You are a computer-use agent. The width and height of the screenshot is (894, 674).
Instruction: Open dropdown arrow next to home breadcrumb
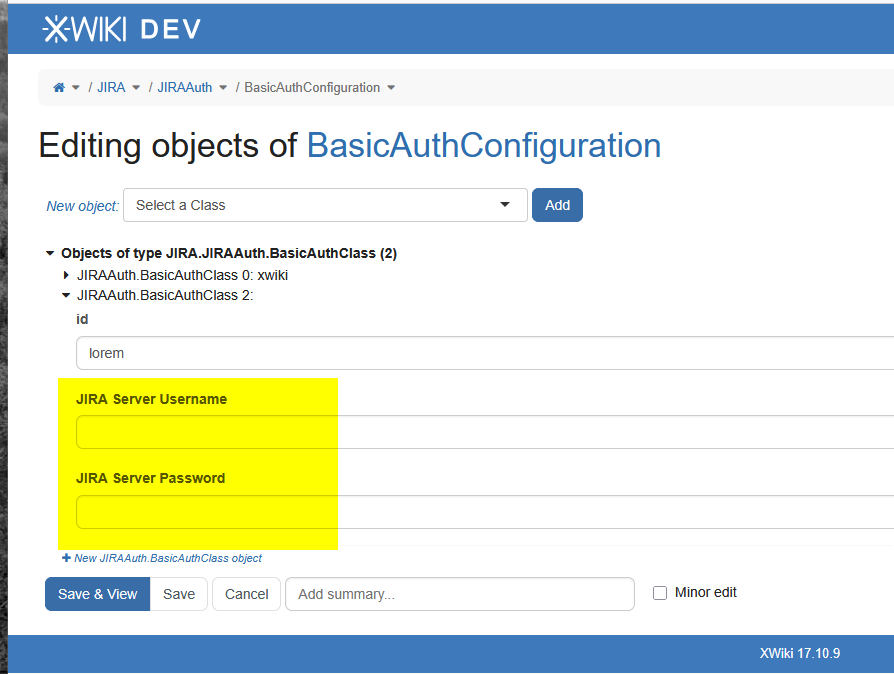(x=76, y=88)
